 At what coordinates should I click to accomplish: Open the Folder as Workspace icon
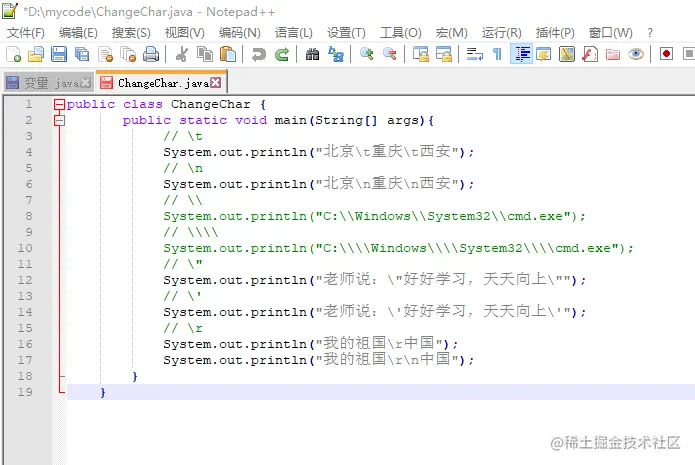[613, 54]
